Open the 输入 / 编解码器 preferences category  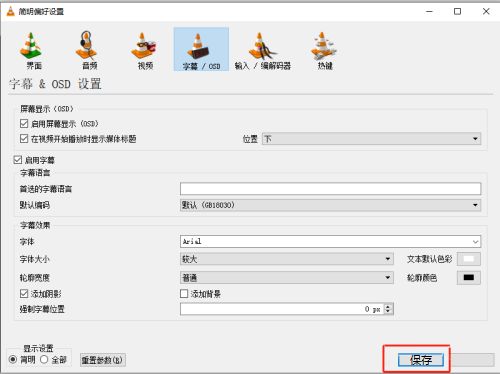click(263, 50)
